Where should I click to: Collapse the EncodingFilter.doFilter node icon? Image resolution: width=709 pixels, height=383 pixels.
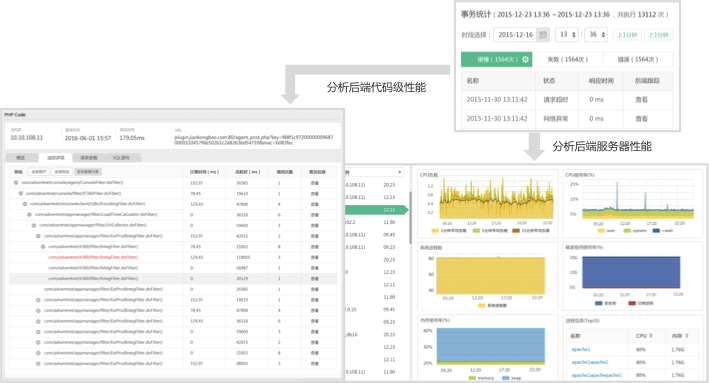coord(25,204)
